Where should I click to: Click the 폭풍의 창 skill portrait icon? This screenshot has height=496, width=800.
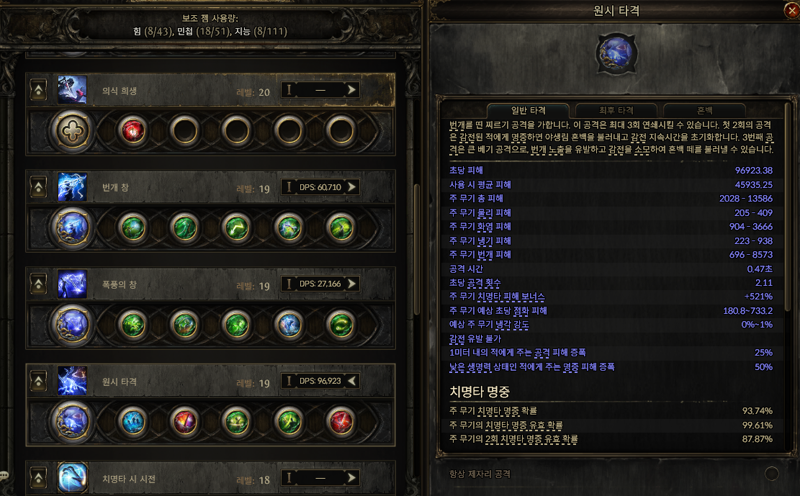[72, 284]
